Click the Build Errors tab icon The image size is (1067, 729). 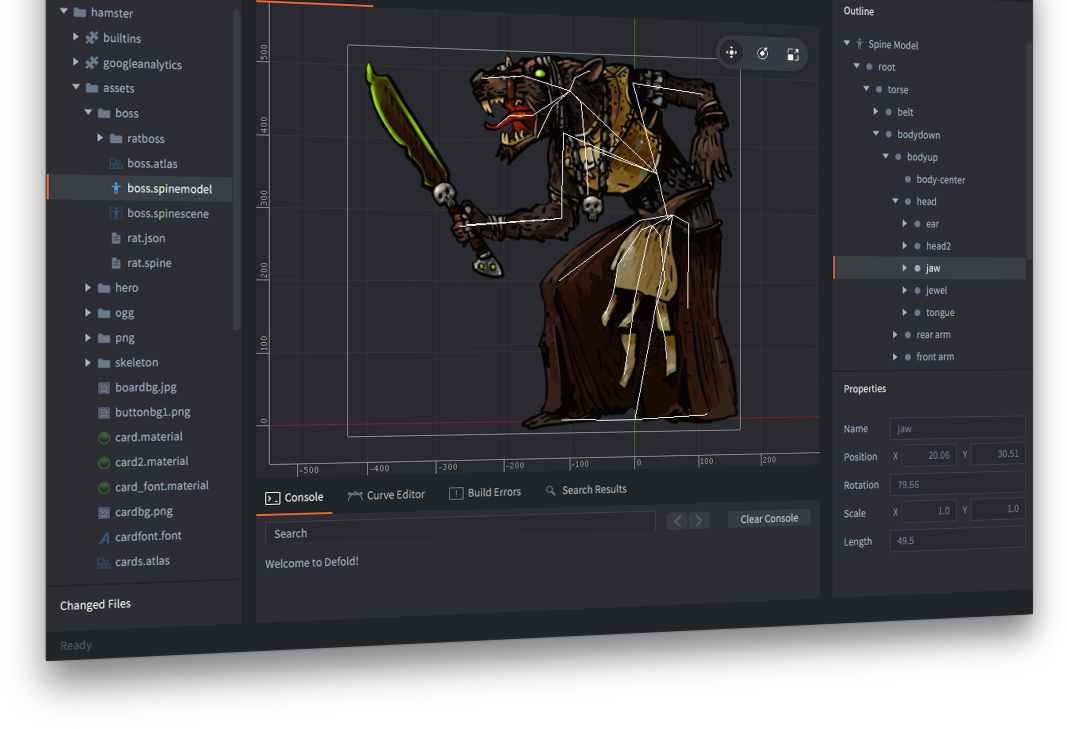tap(456, 493)
